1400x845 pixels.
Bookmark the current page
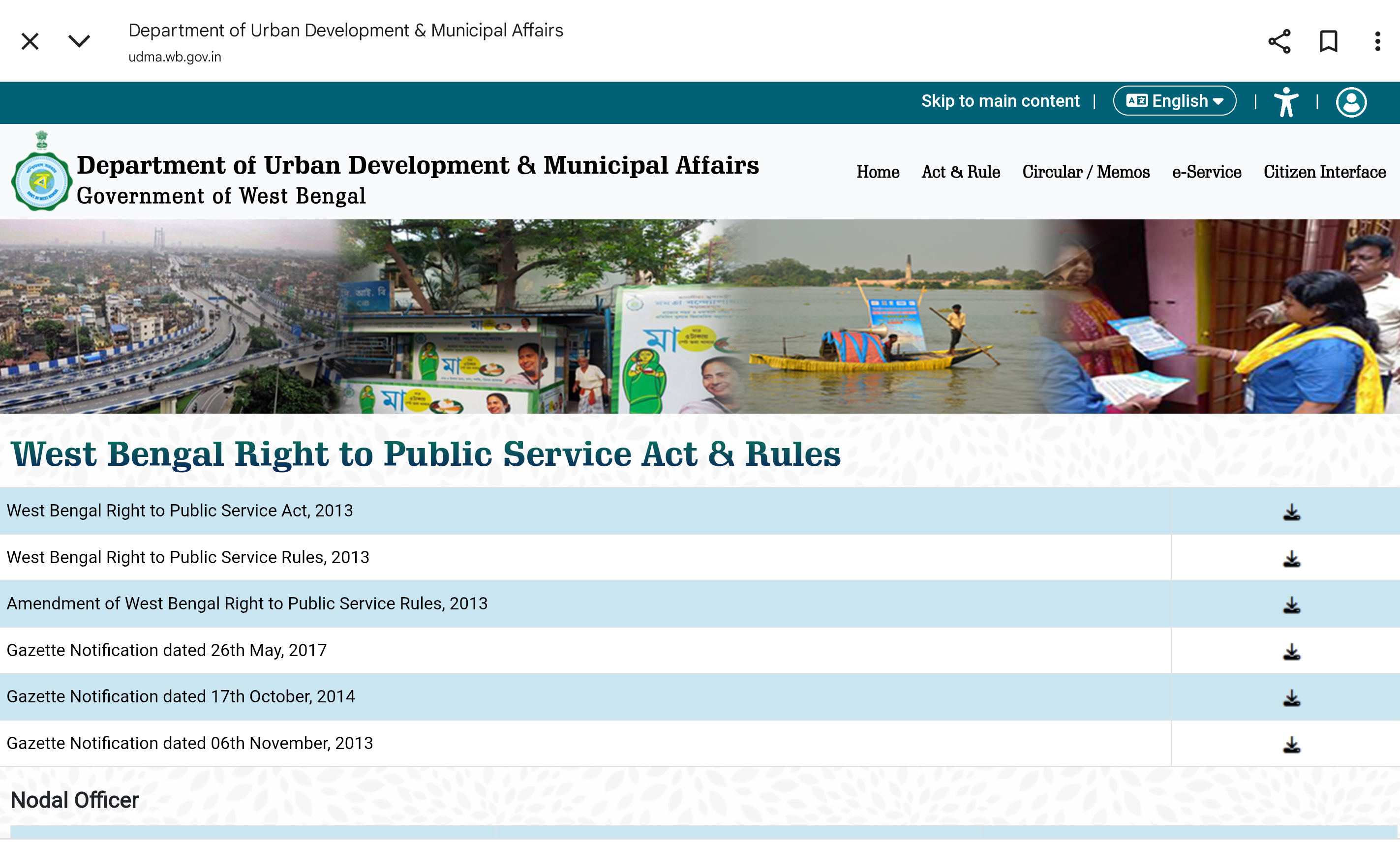1328,41
